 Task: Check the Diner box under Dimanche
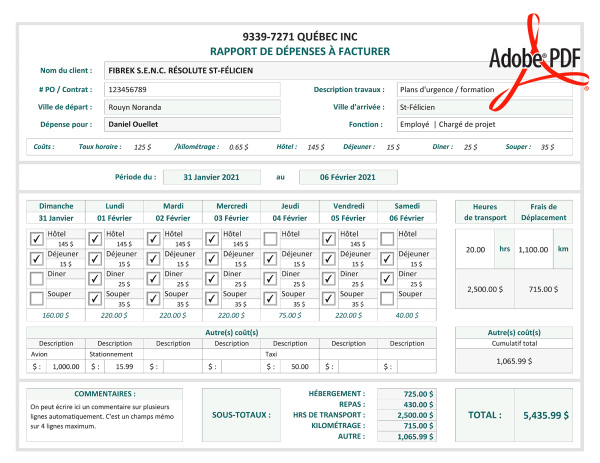37,278
